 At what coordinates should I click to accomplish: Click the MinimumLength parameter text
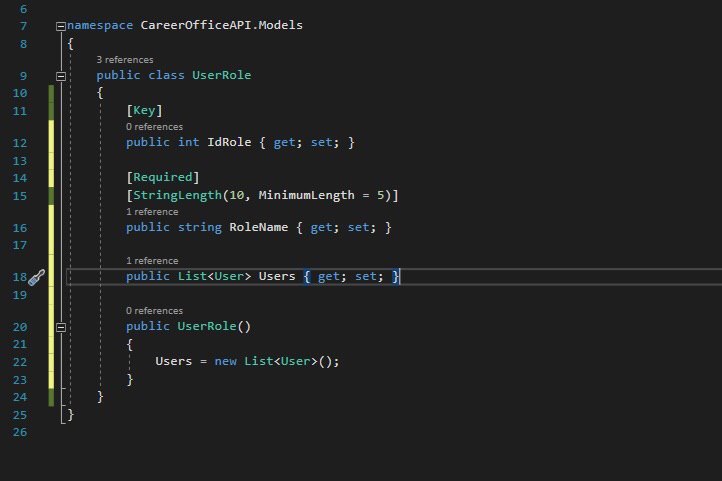pyautogui.click(x=306, y=195)
